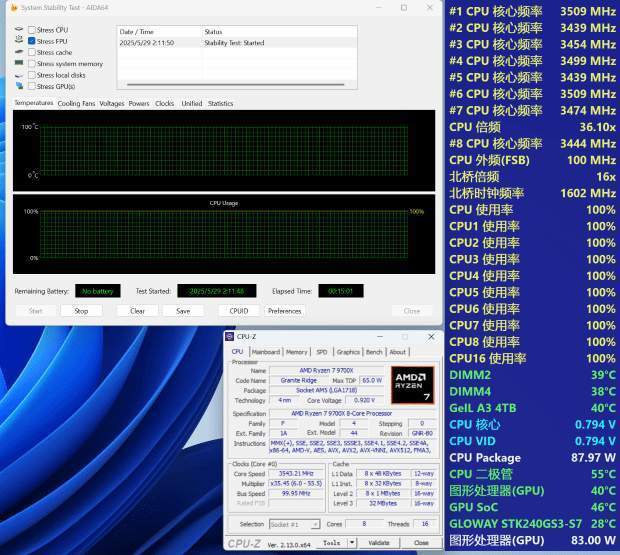
Task: Click the memory icon beside Stress system memory
Action: (18, 63)
